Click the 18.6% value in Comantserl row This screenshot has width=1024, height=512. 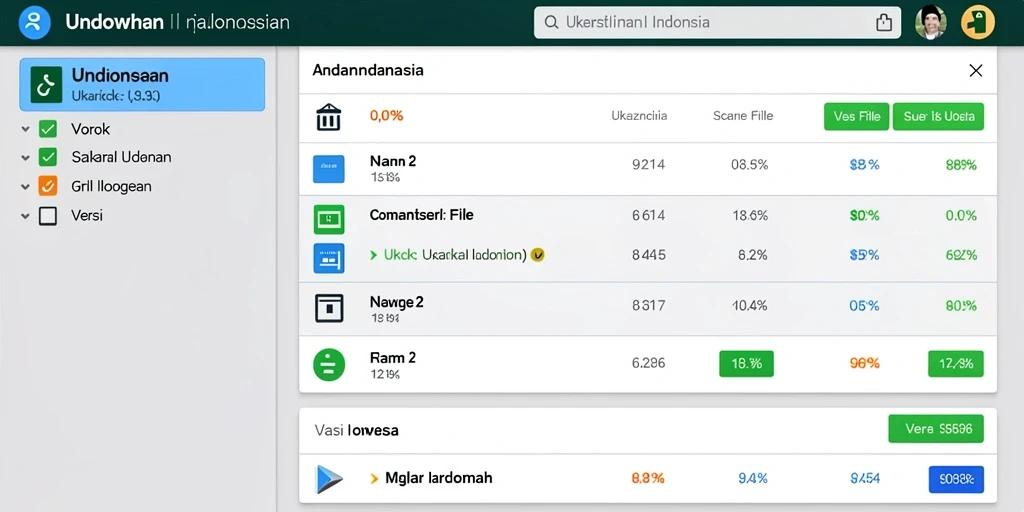(x=750, y=216)
